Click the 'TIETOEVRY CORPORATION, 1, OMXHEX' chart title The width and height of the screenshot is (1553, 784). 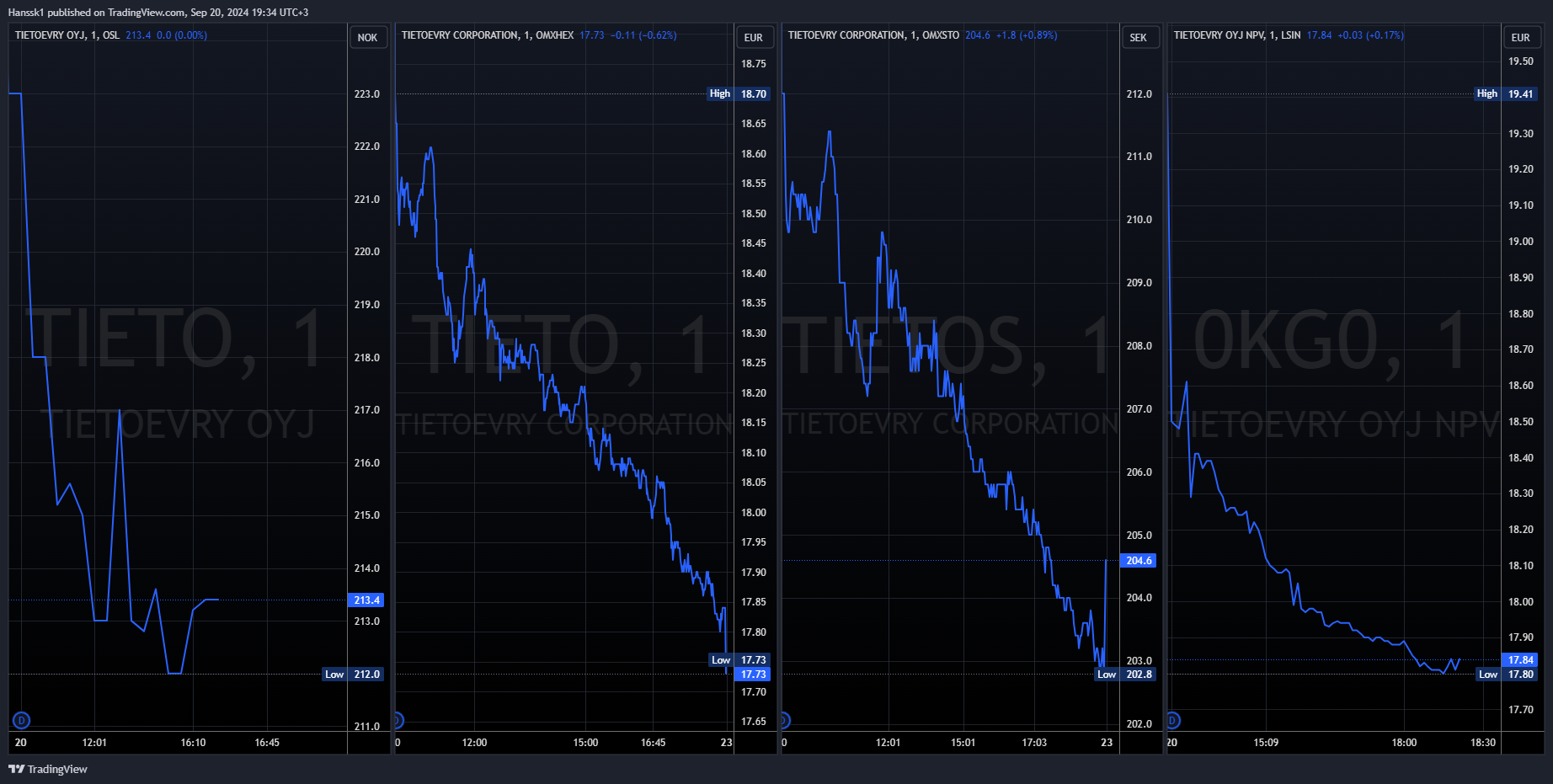click(x=488, y=35)
